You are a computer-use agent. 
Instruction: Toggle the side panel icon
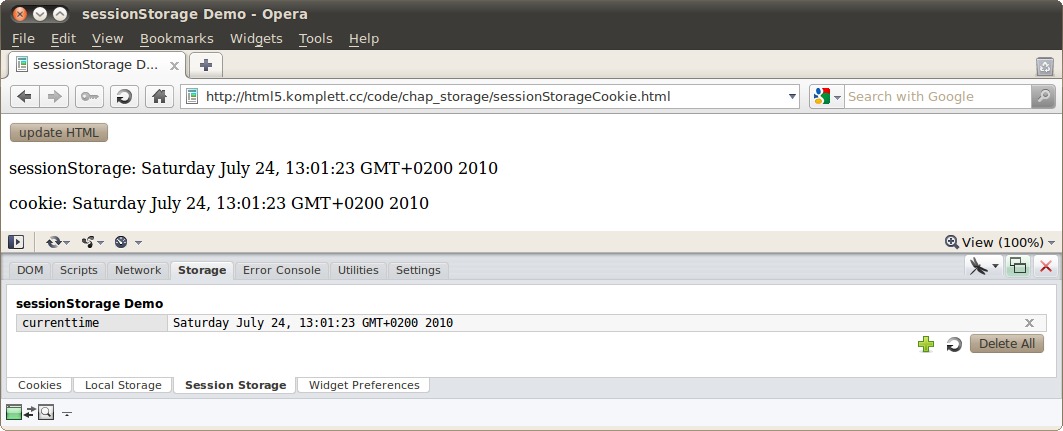[16, 242]
